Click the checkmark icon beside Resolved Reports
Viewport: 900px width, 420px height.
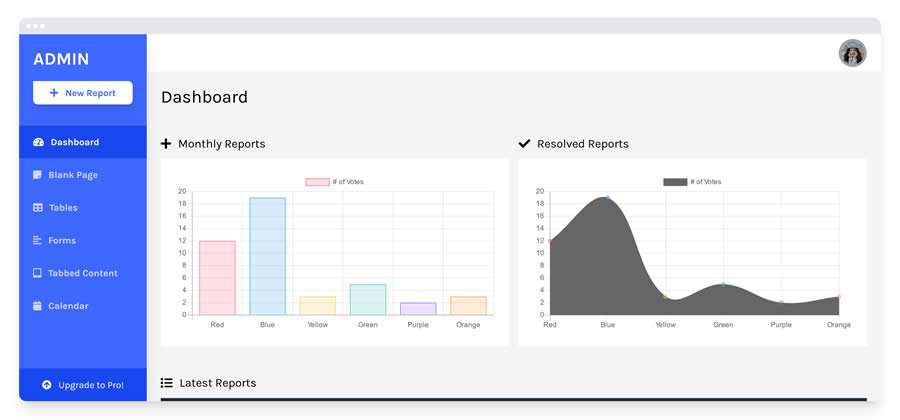(x=524, y=144)
